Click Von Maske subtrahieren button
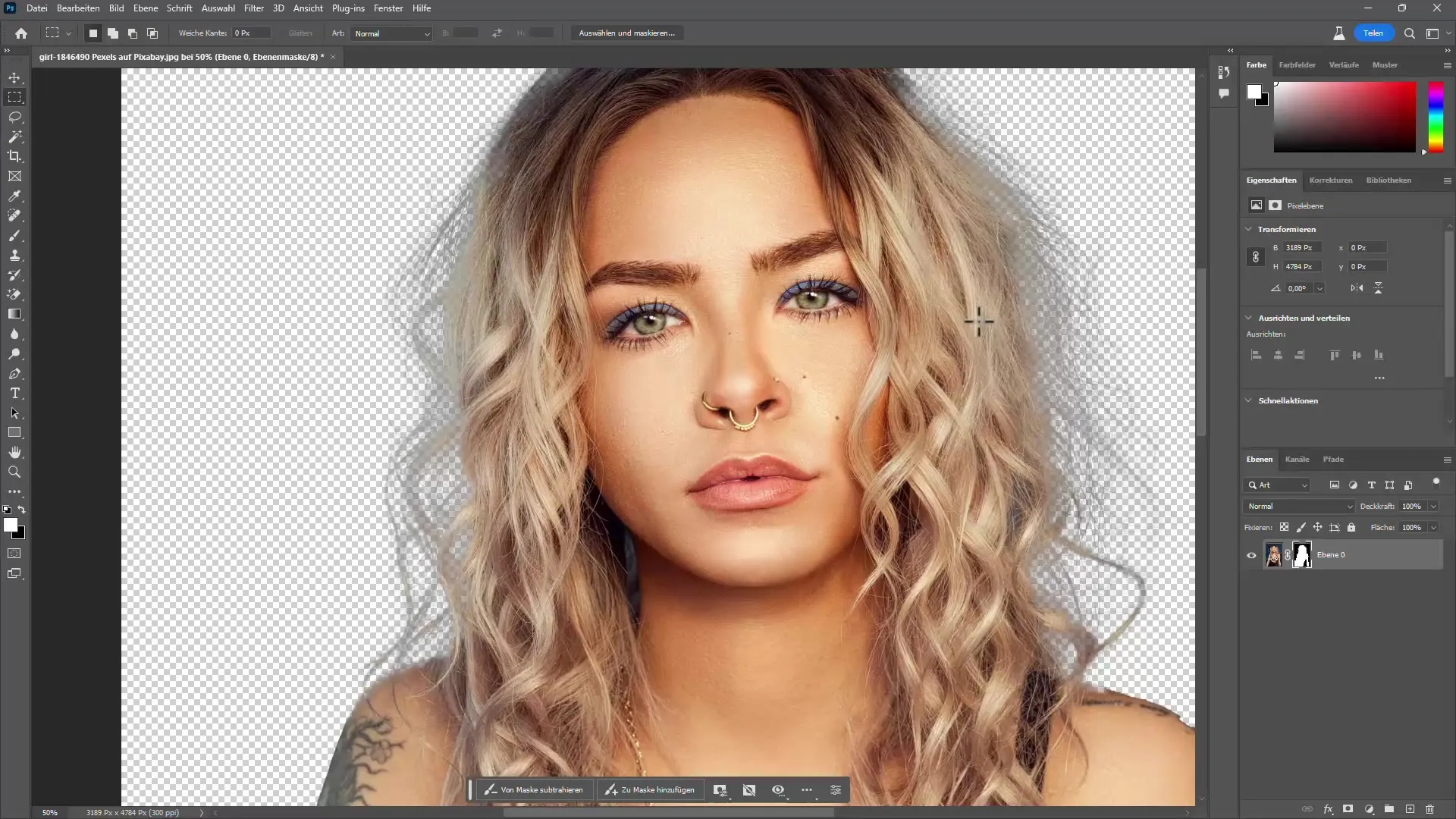 [535, 790]
